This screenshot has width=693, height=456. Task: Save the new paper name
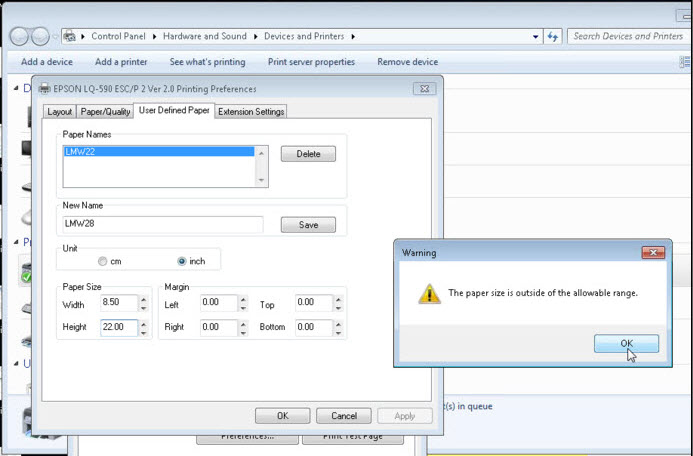pos(308,225)
